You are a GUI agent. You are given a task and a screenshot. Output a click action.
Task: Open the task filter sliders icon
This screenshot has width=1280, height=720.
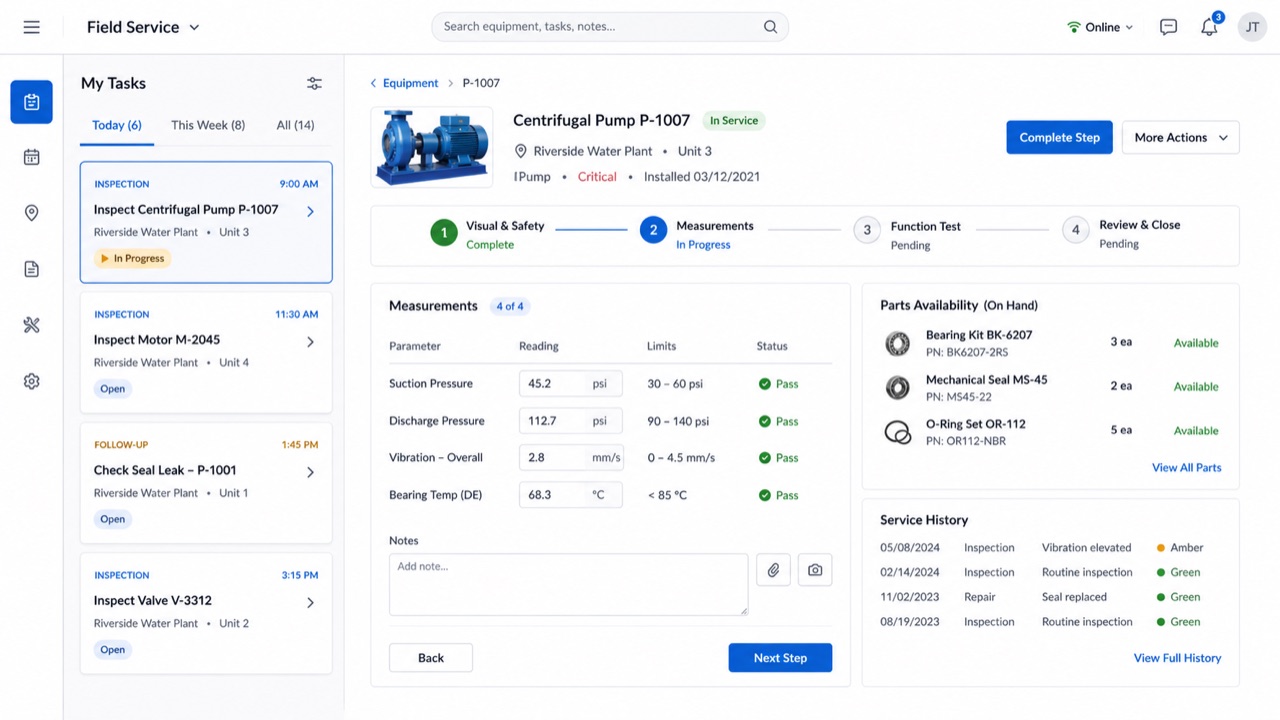click(314, 84)
